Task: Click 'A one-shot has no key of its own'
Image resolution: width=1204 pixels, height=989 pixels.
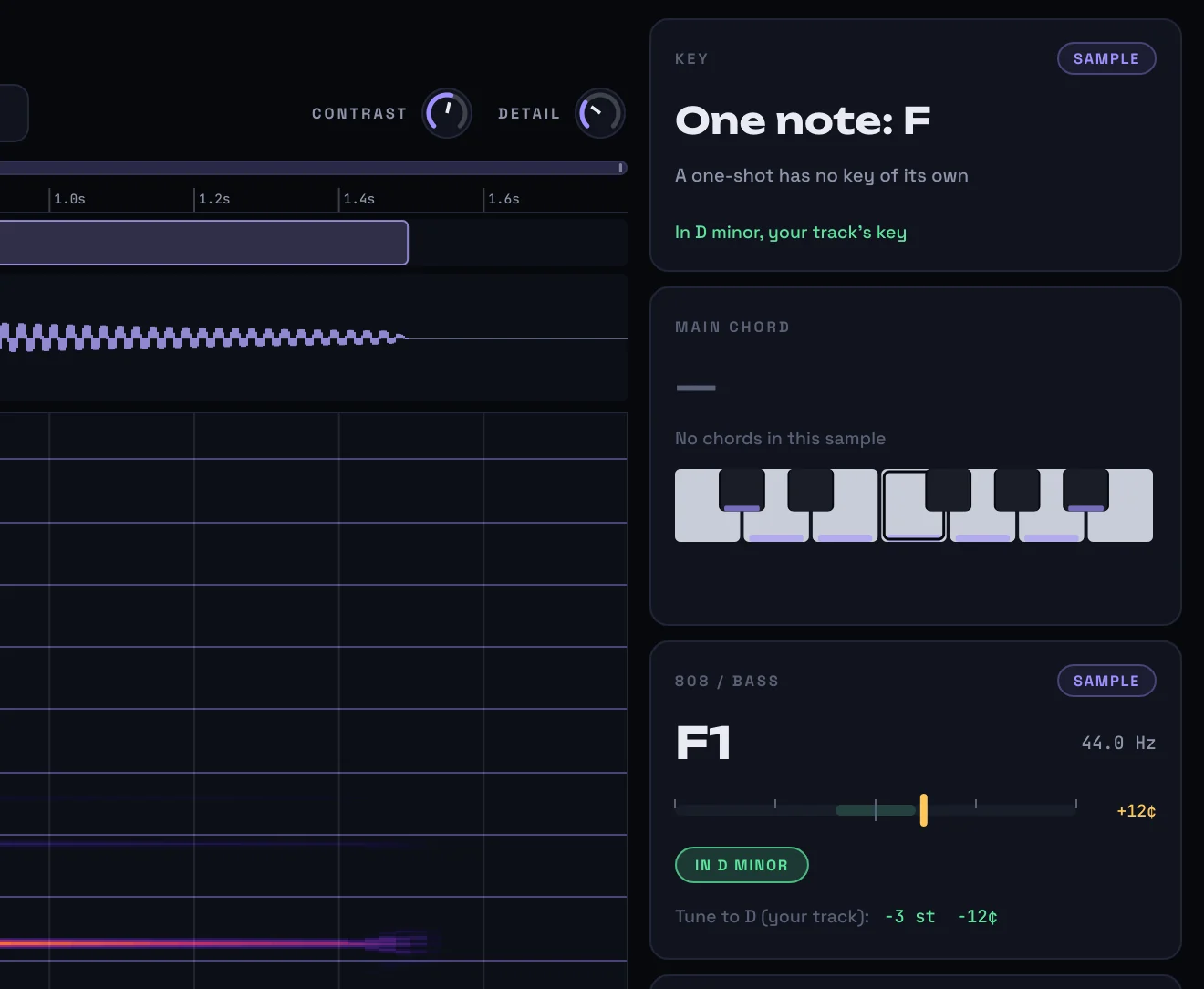Action: [822, 175]
